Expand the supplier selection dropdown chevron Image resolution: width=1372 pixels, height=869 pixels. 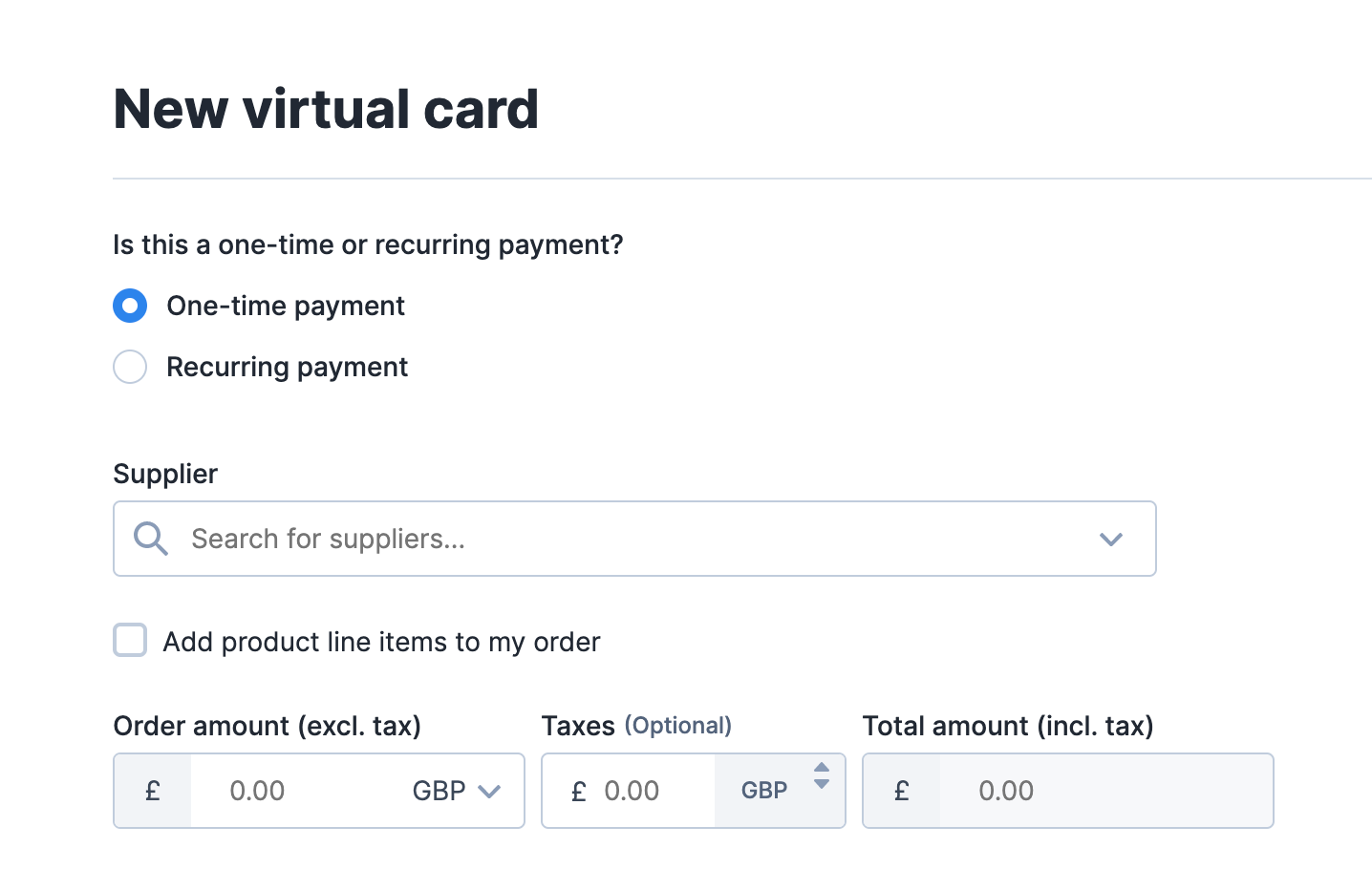coord(1111,539)
